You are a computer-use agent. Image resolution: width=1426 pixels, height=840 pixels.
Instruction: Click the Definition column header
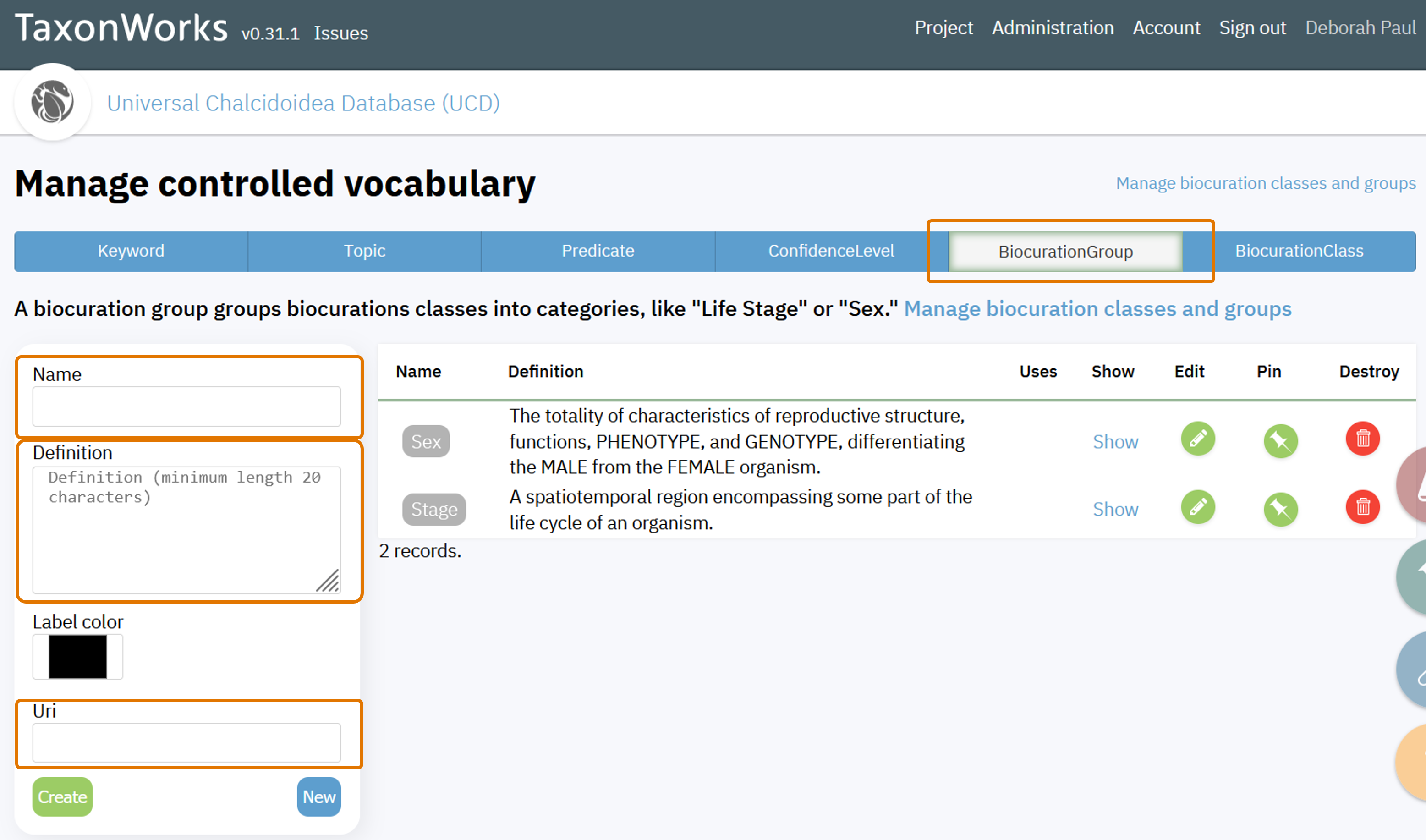click(545, 371)
